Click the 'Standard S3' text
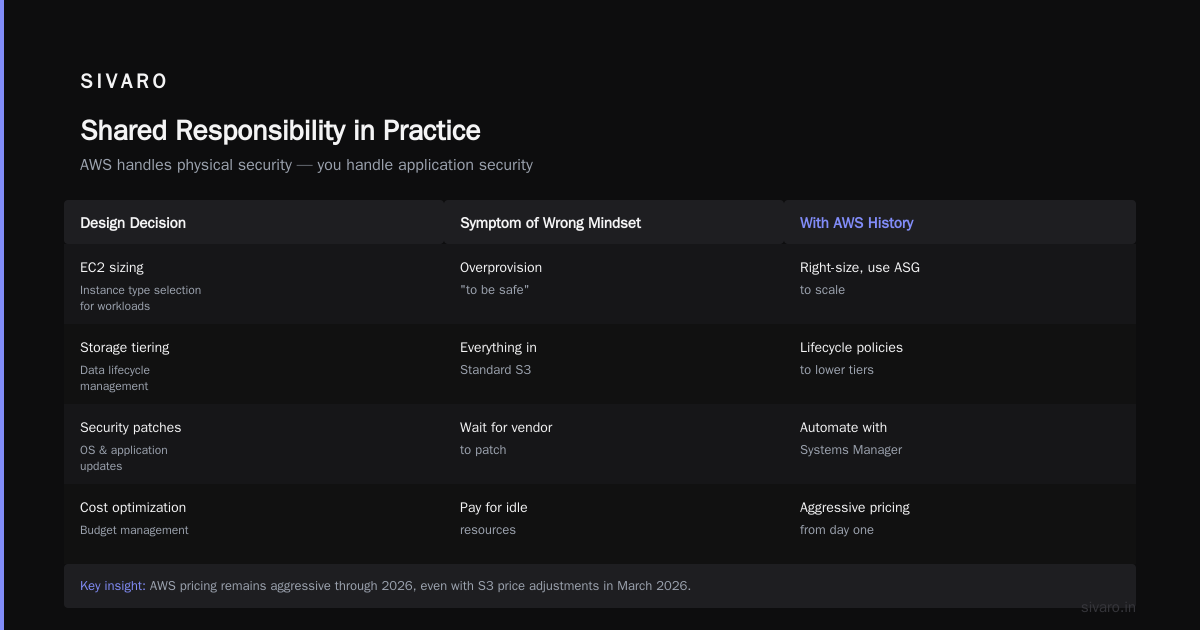 [495, 370]
